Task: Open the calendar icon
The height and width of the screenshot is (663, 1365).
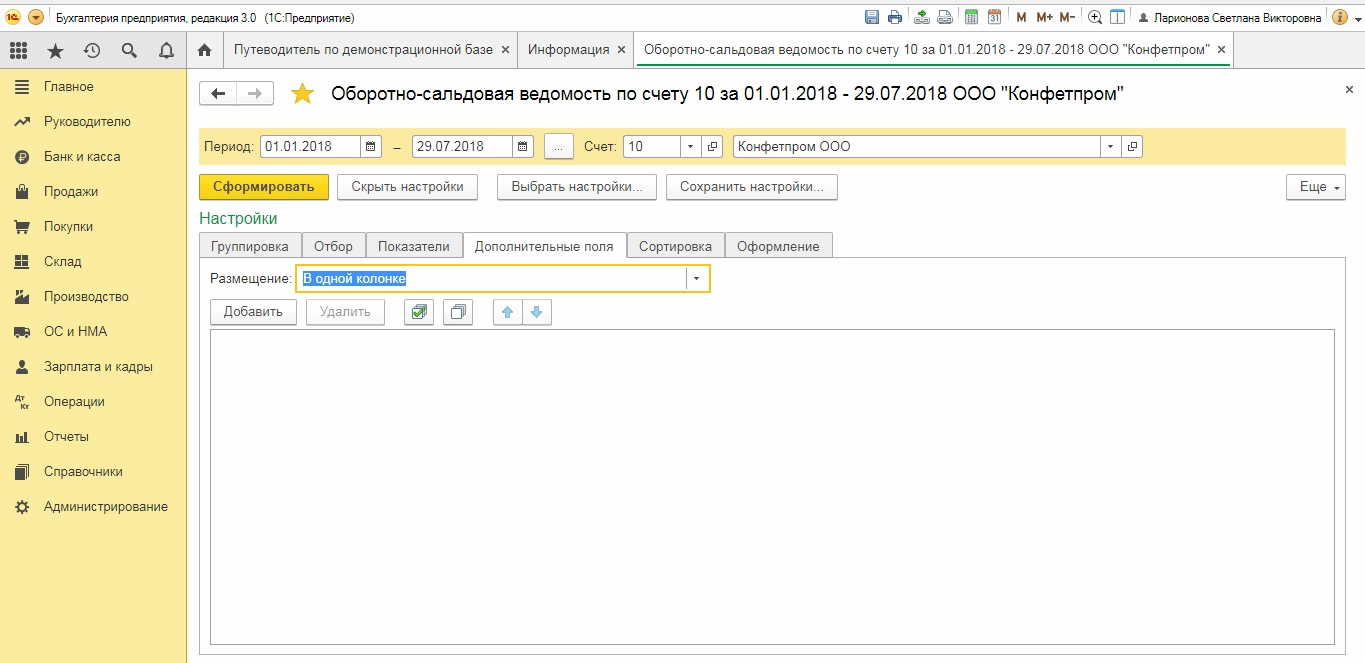Action: pyautogui.click(x=994, y=17)
